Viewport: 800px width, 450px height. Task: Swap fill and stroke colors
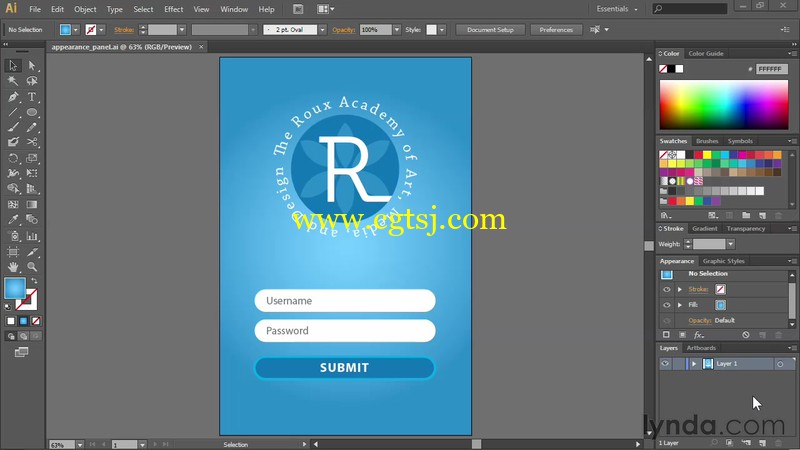point(34,281)
